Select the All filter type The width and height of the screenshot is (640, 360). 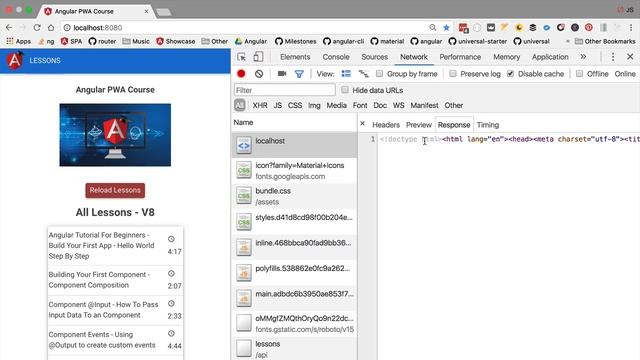tap(240, 105)
